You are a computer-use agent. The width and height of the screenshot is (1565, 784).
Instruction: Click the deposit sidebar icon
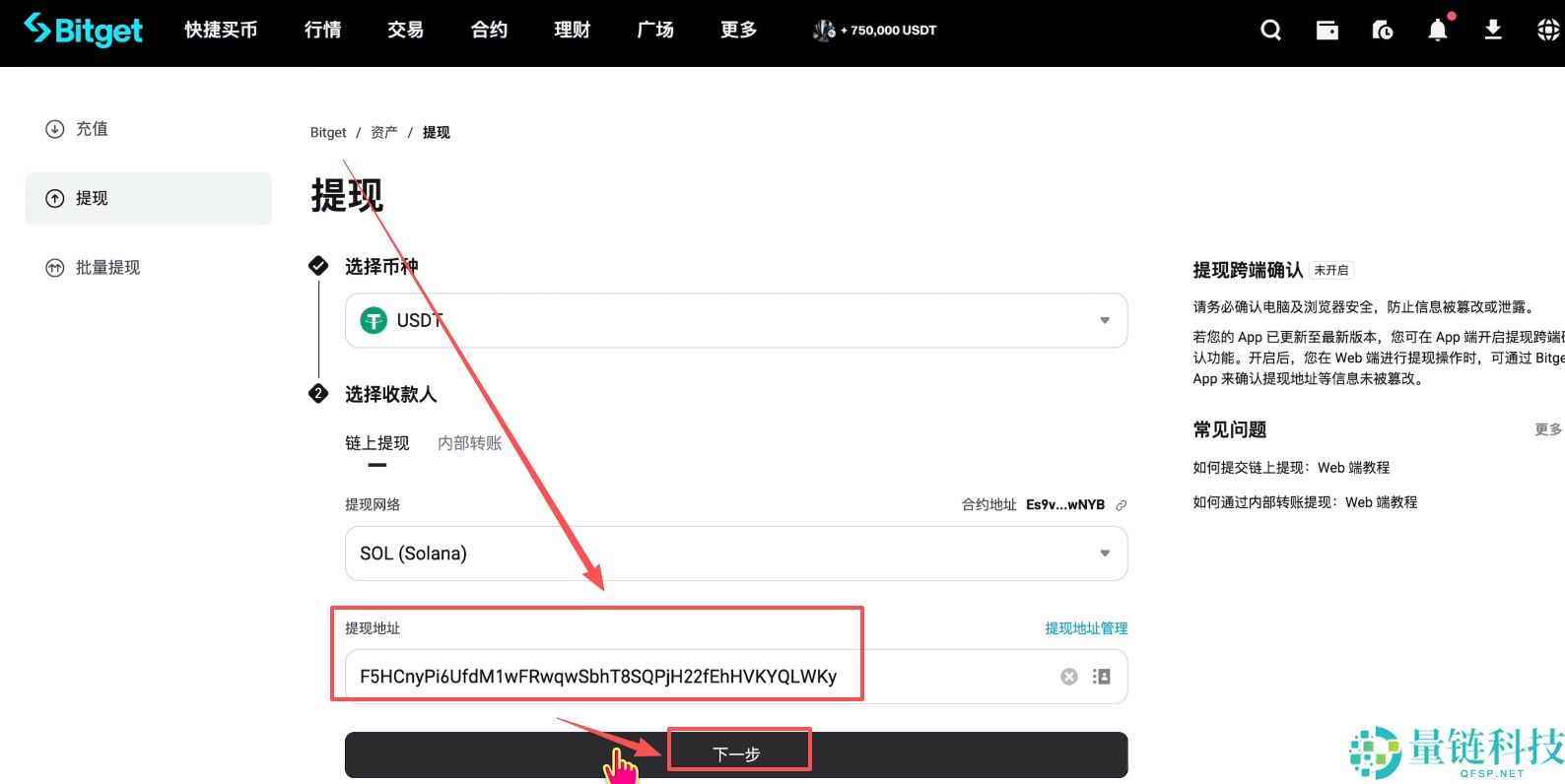coord(55,129)
